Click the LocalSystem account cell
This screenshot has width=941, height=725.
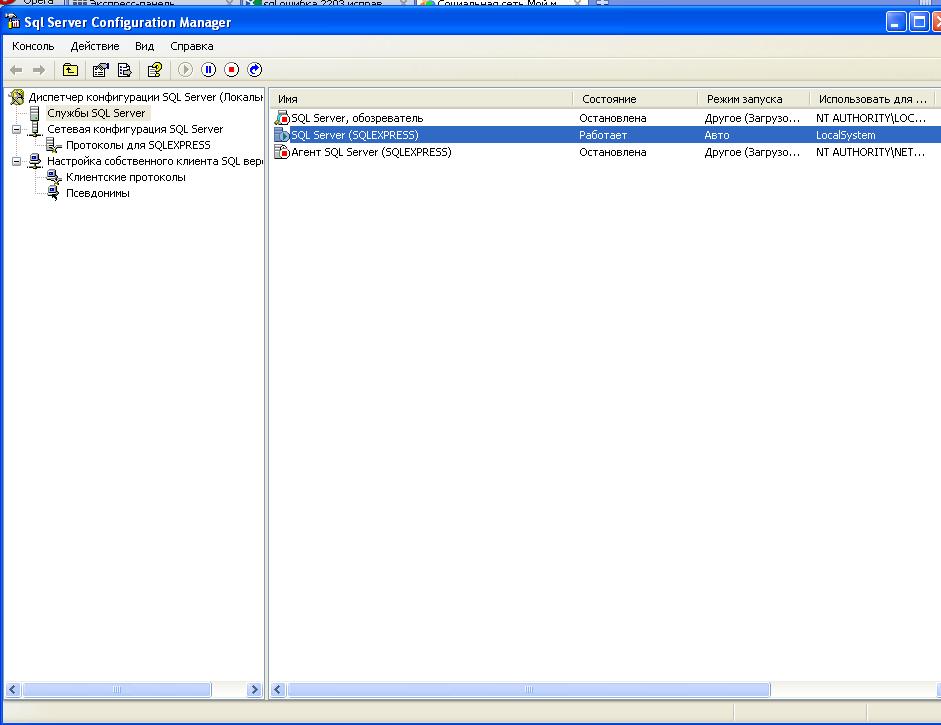pos(846,135)
